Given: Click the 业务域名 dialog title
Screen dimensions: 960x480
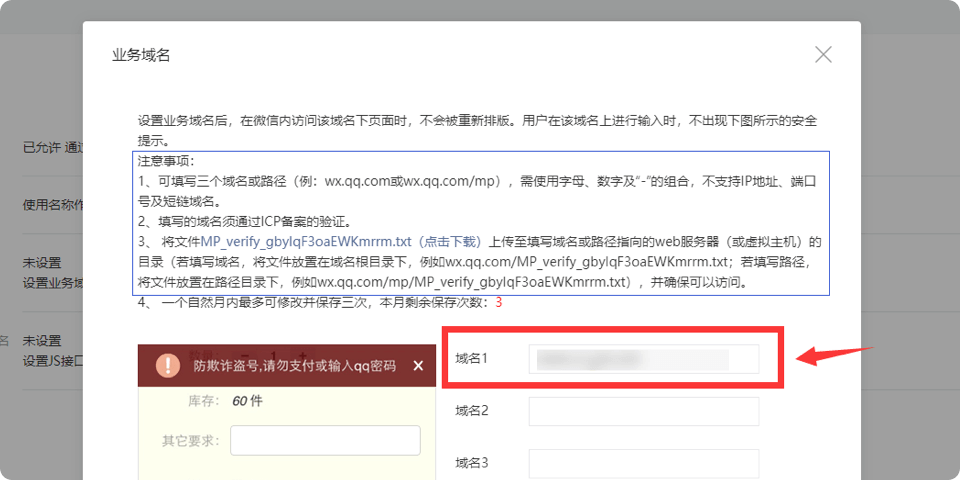Looking at the screenshot, I should (141, 55).
